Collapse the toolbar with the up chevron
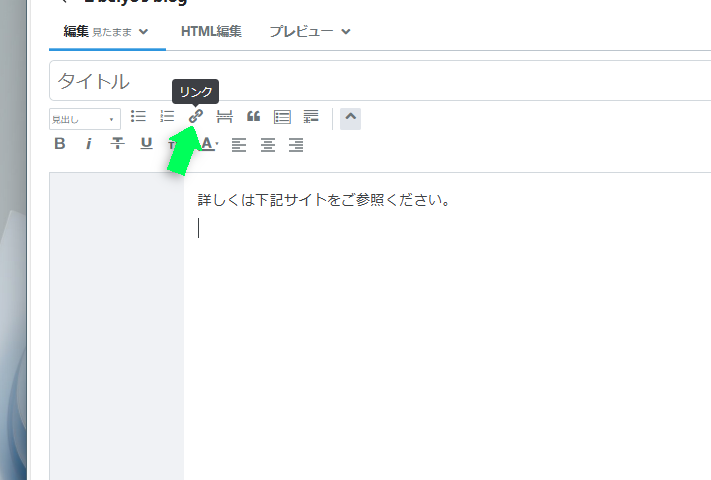This screenshot has width=711, height=480. 351,118
